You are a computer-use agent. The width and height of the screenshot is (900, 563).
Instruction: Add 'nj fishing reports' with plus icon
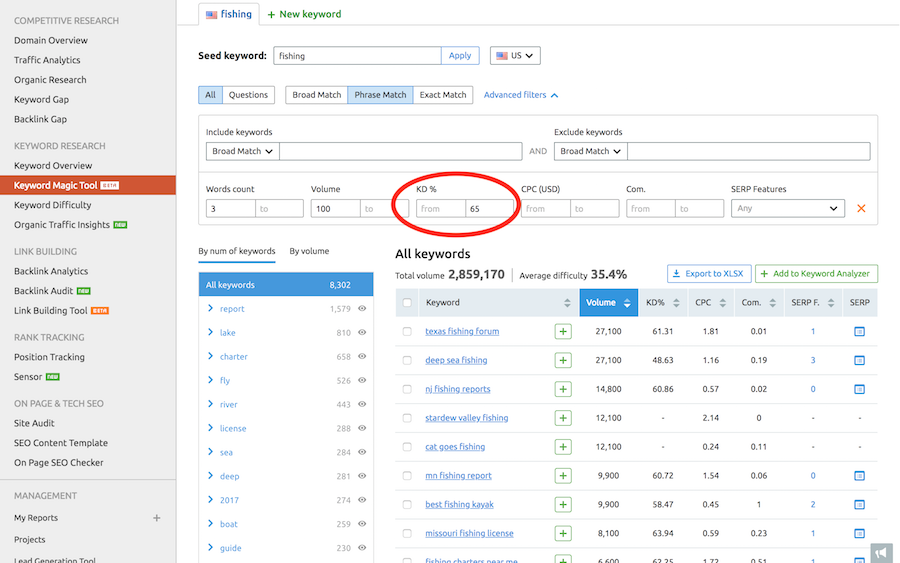(x=562, y=389)
